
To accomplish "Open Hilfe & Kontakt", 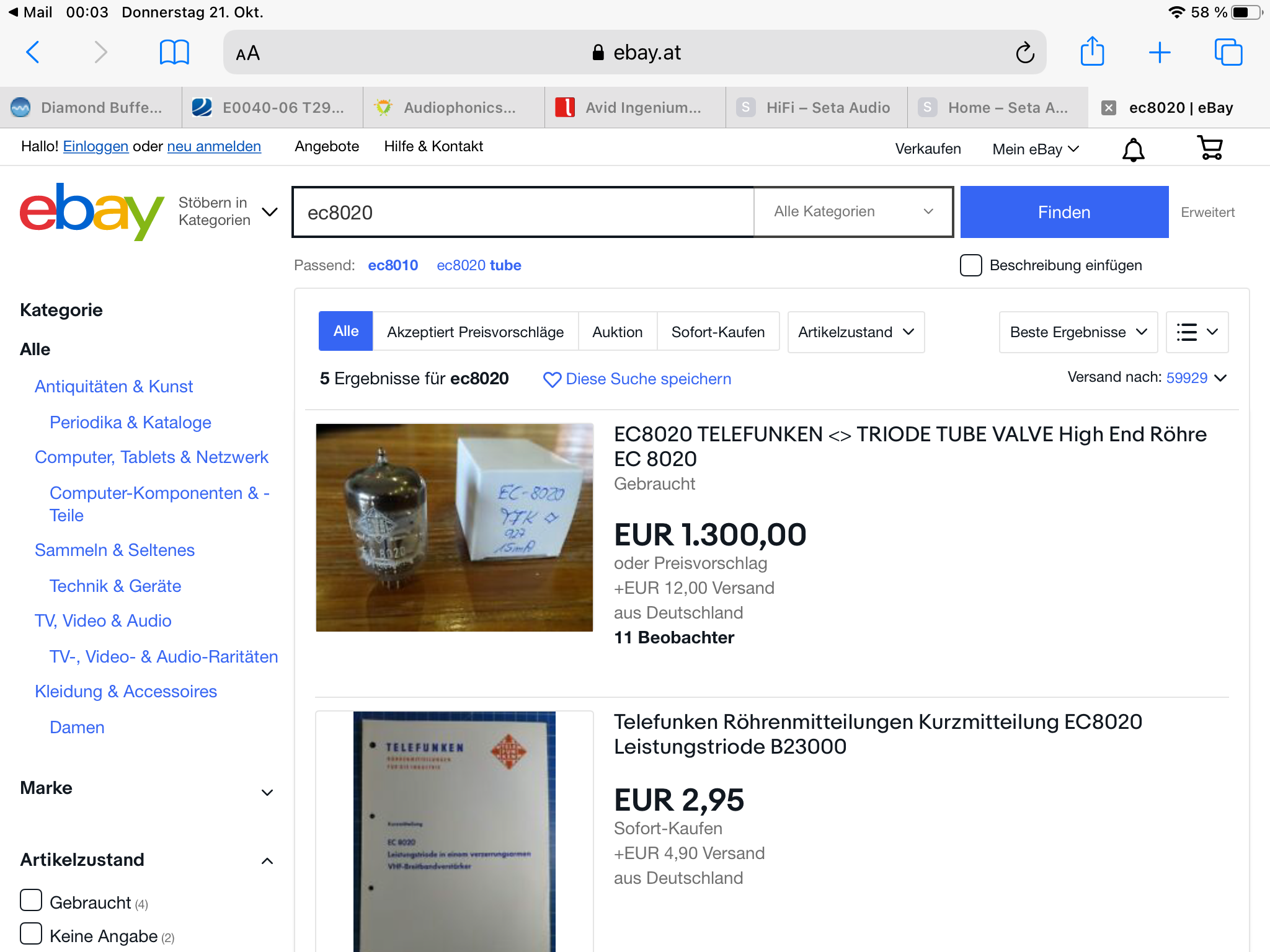I will 433,146.
